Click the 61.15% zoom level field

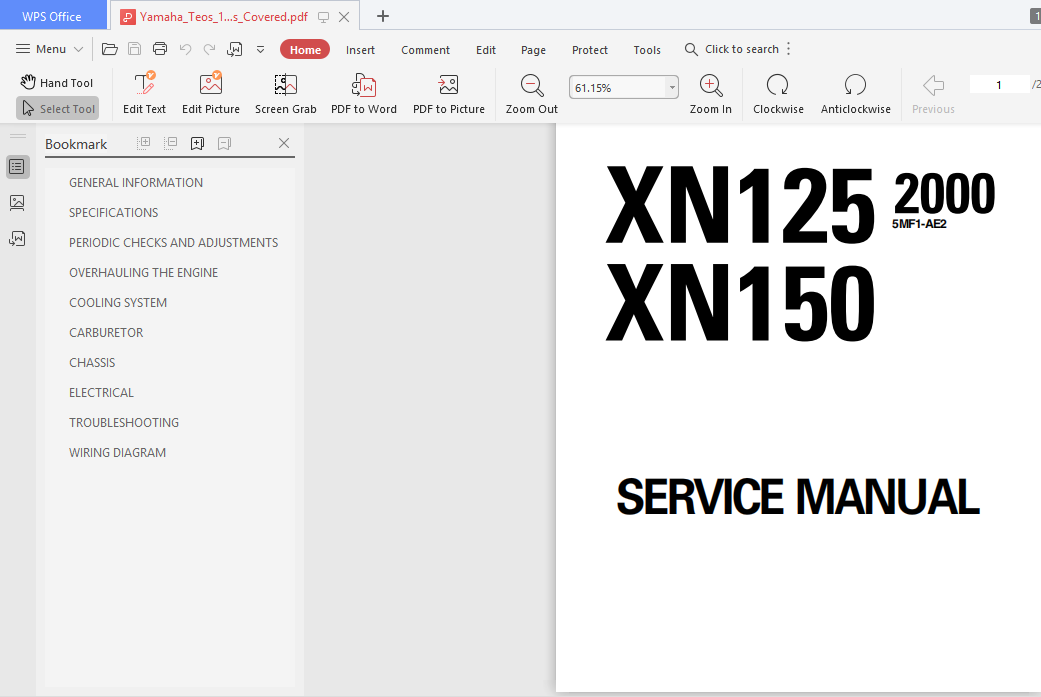tap(617, 87)
